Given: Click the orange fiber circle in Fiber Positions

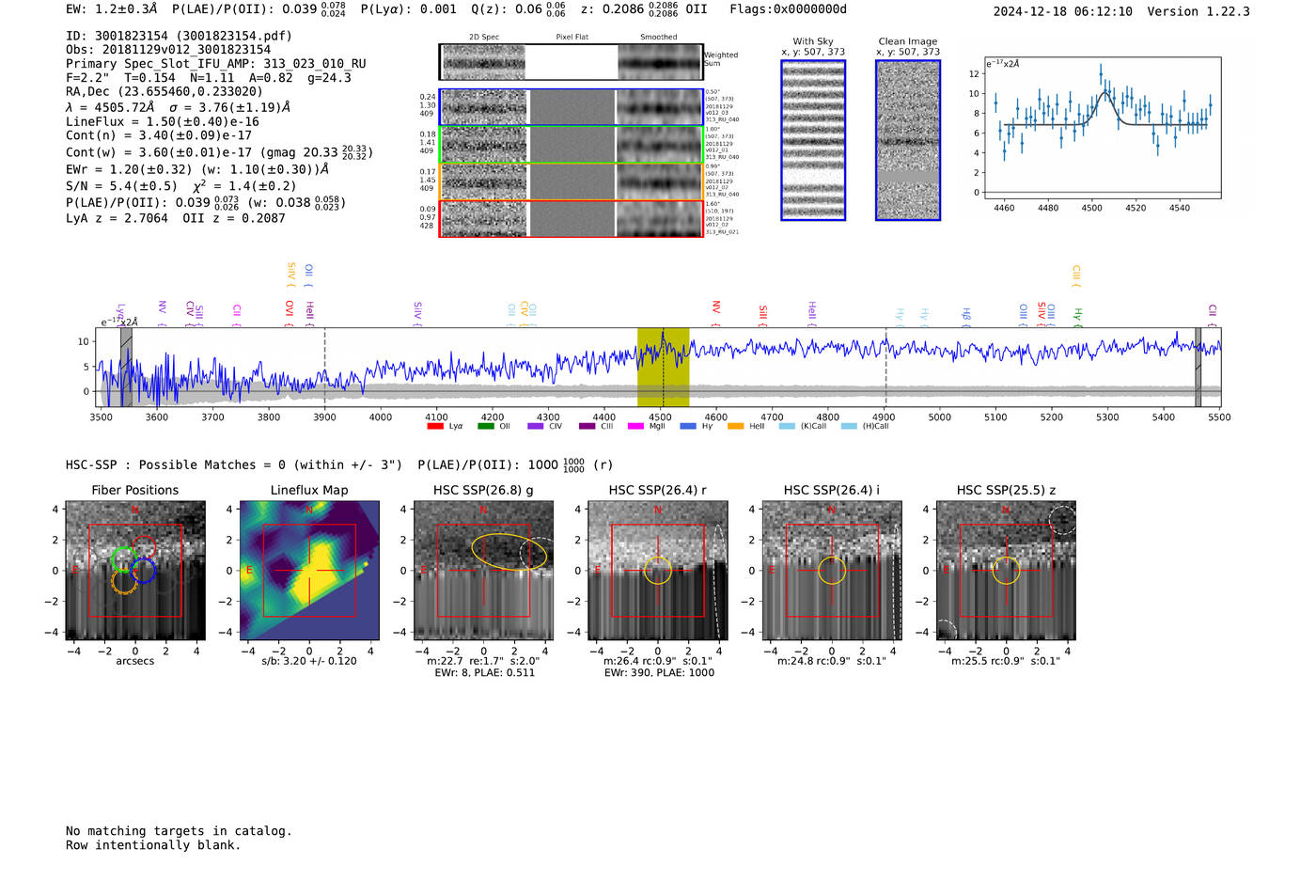Looking at the screenshot, I should tap(124, 581).
